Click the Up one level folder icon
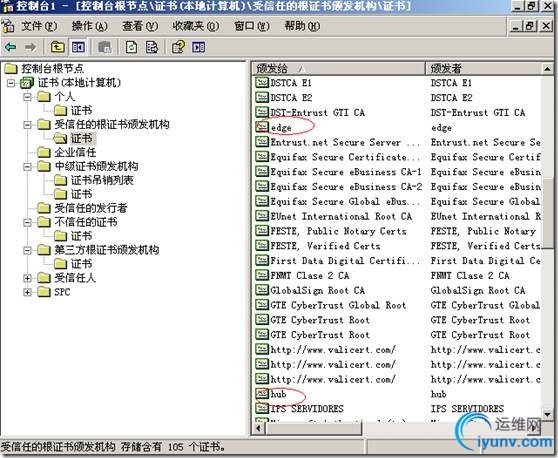This screenshot has height=458, width=558. 57,47
